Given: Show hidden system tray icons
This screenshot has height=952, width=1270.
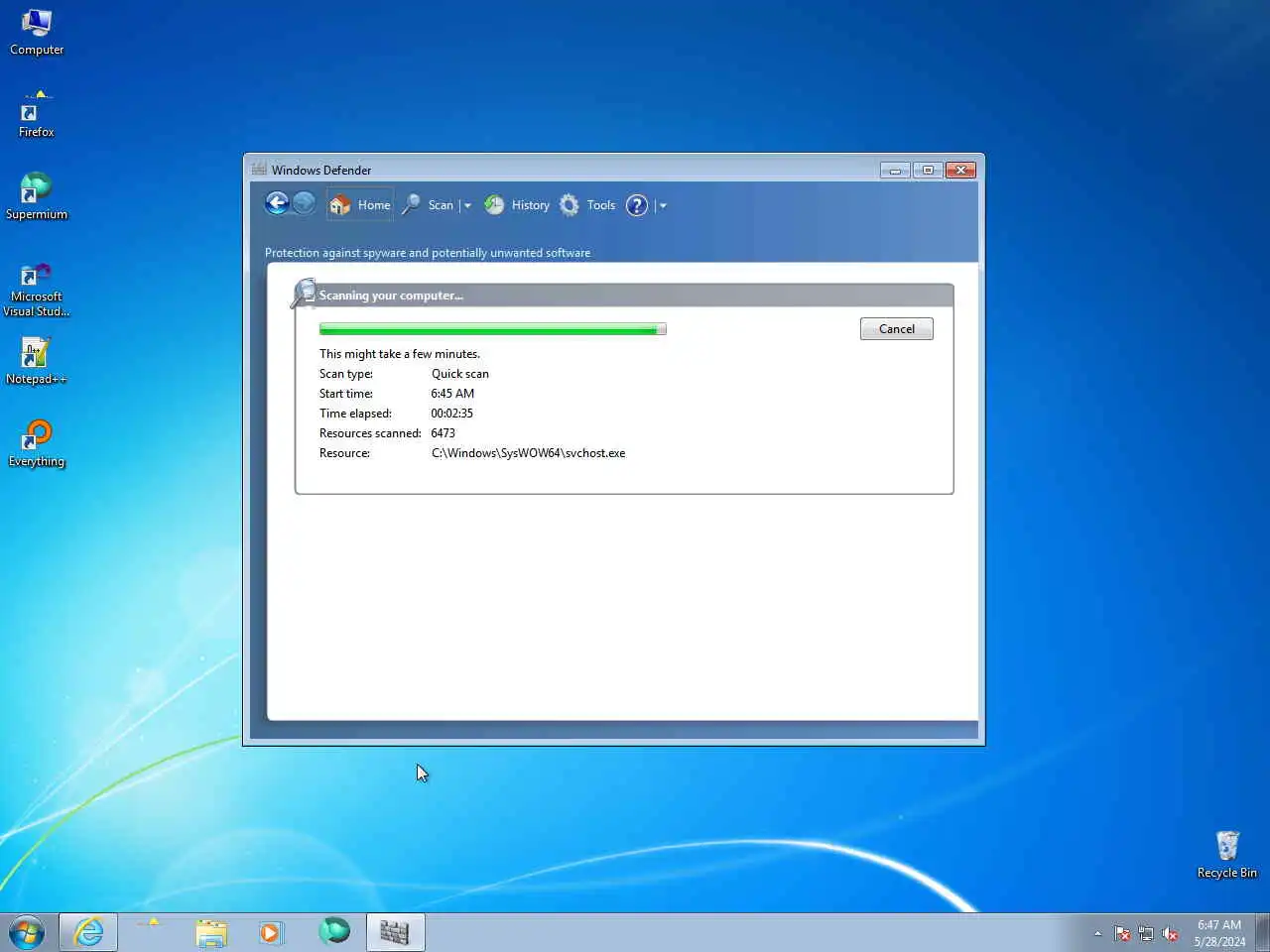Looking at the screenshot, I should pyautogui.click(x=1097, y=933).
